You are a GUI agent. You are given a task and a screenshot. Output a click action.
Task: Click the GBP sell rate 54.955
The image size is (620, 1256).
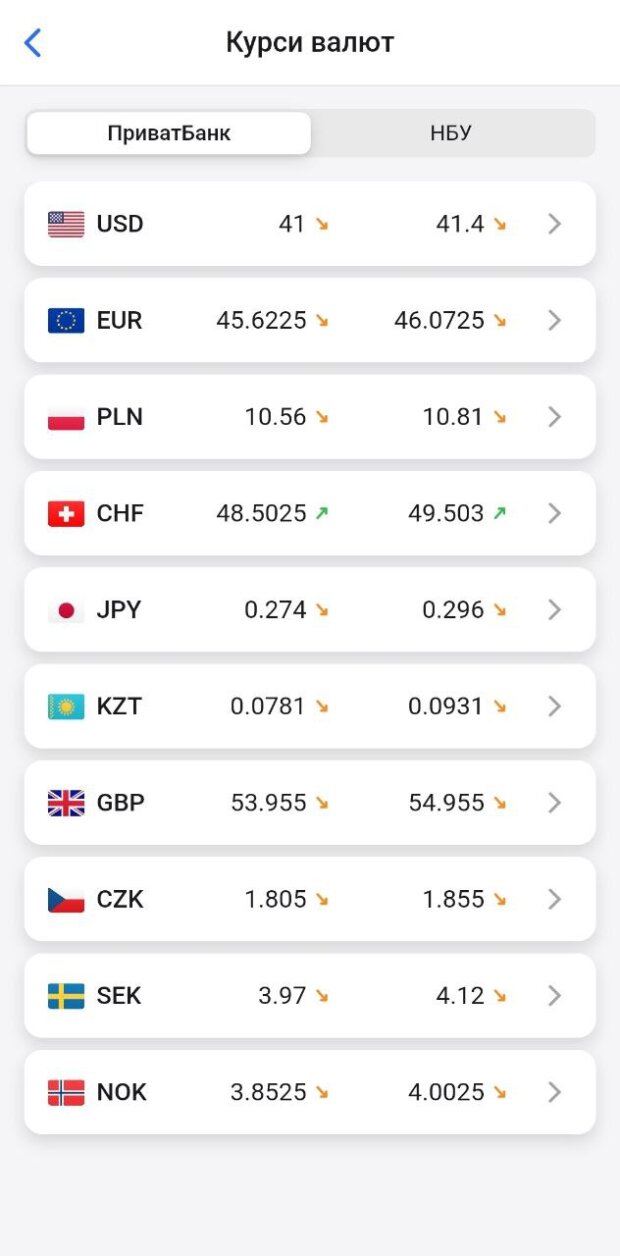[446, 803]
